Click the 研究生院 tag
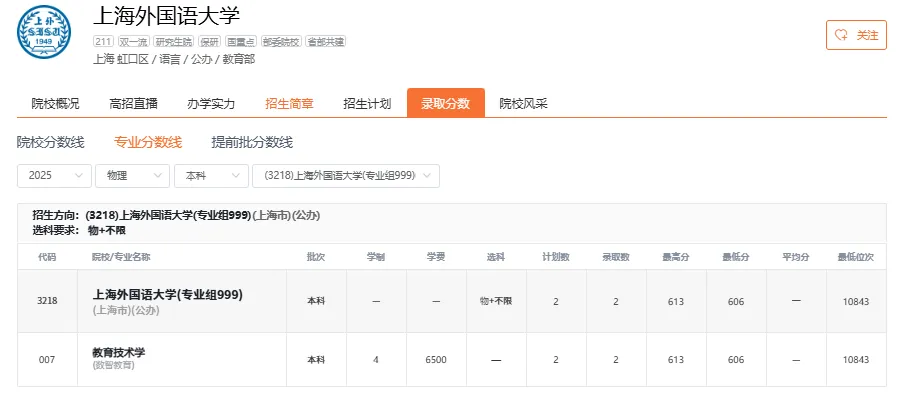 click(x=174, y=41)
